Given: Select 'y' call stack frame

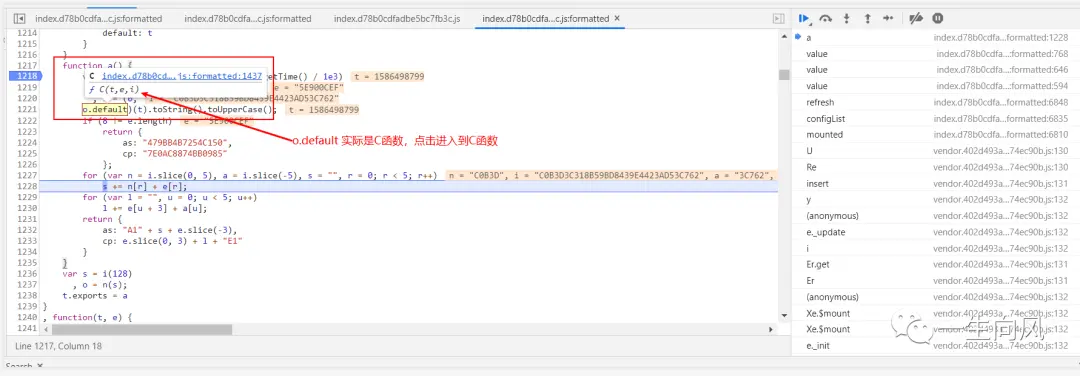Looking at the screenshot, I should [935, 200].
